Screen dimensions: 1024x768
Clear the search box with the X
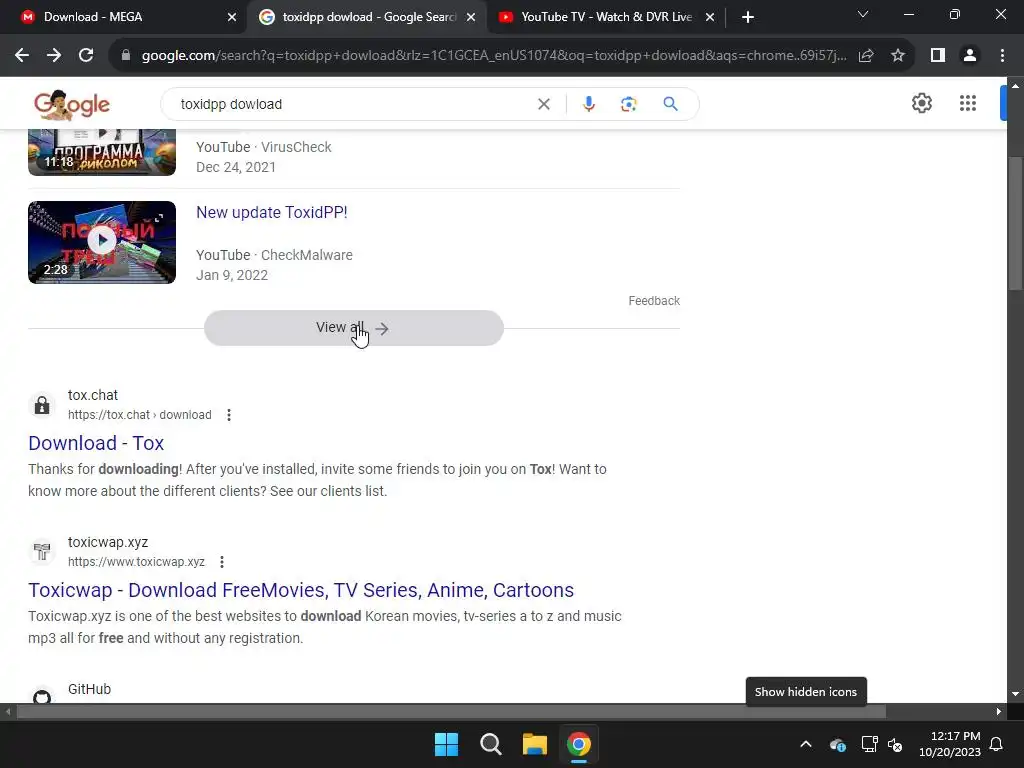point(543,104)
